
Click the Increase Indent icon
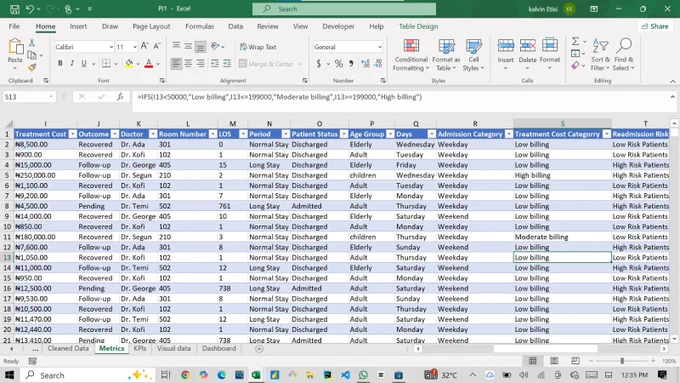point(227,64)
